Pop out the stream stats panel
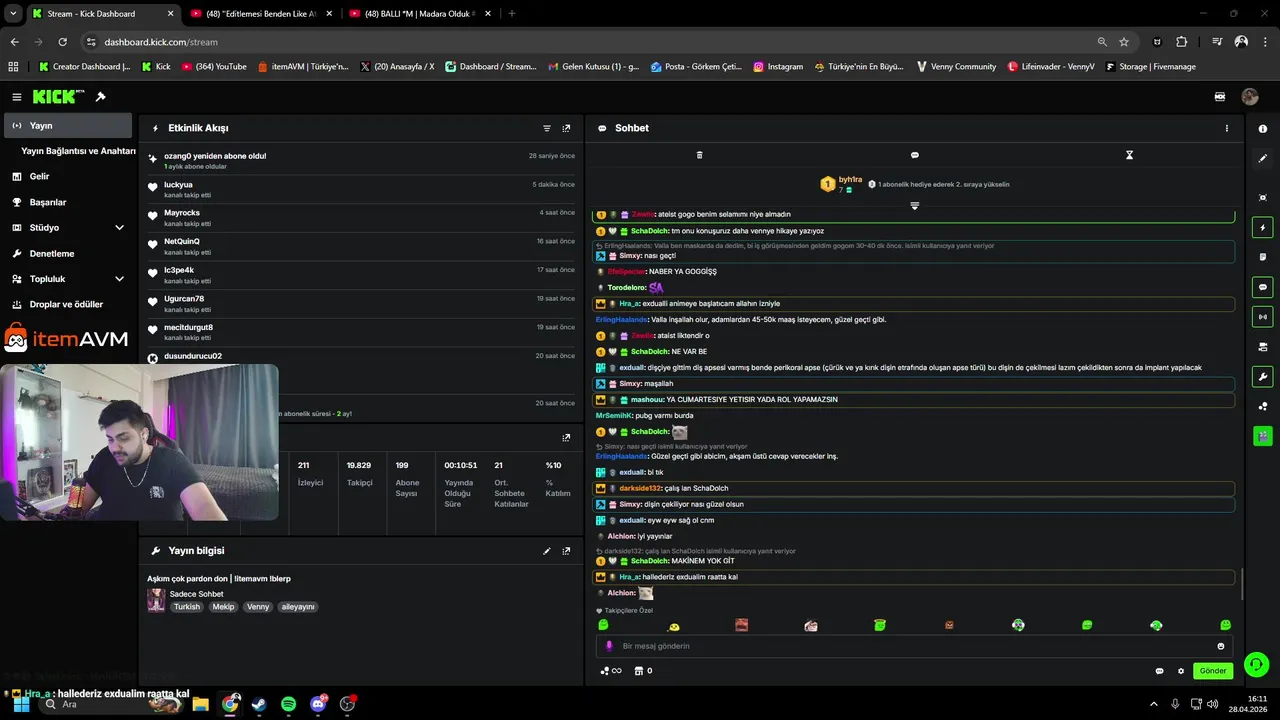1280x720 pixels. pos(566,437)
